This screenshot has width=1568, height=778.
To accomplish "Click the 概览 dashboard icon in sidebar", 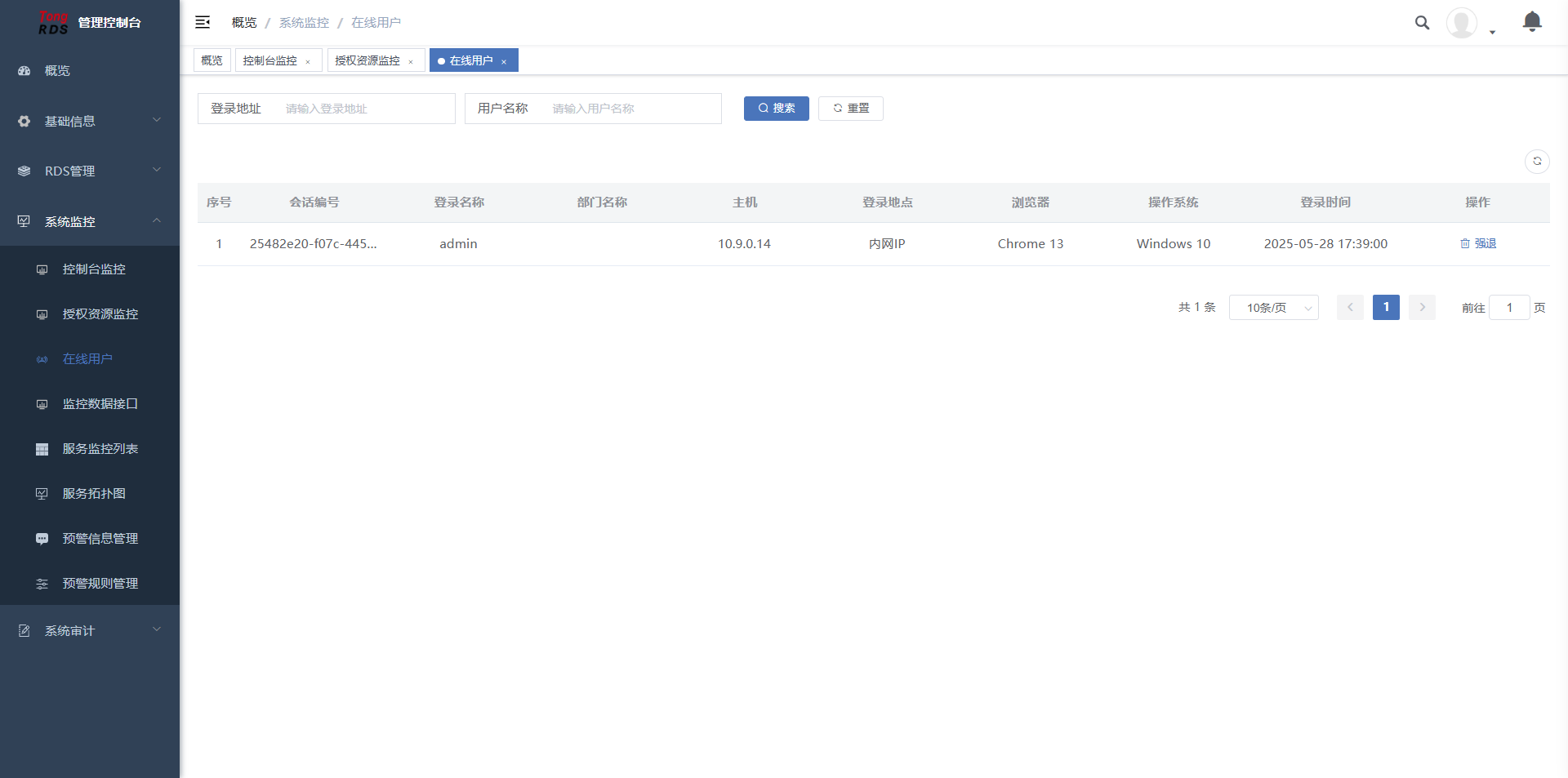I will [24, 71].
